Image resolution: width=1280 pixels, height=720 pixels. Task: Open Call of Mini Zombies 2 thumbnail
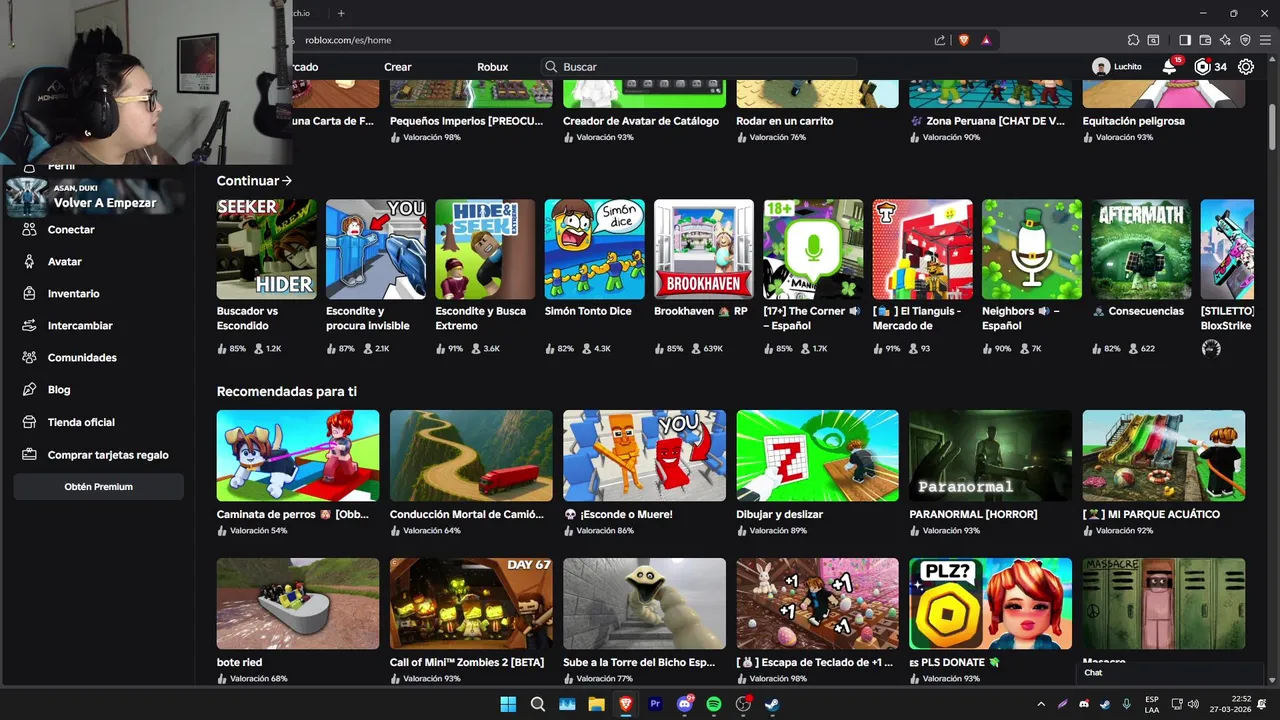tap(471, 604)
